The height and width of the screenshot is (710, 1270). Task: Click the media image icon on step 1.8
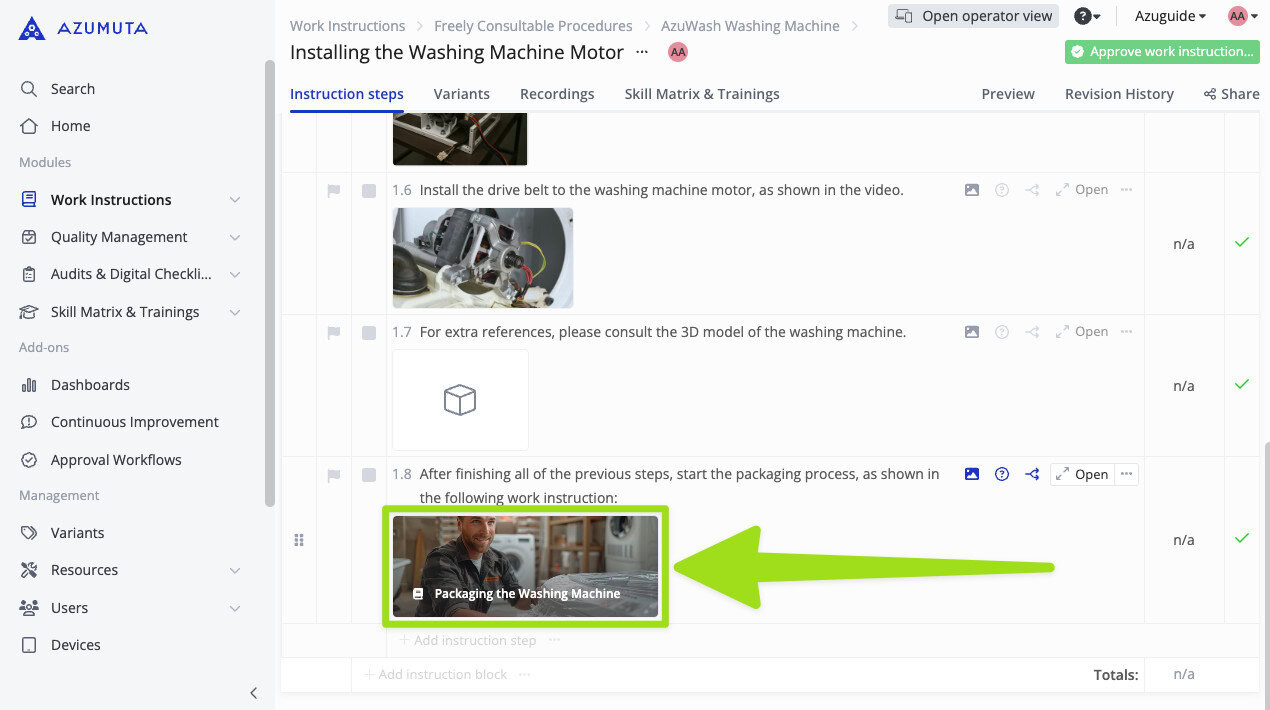pos(971,474)
